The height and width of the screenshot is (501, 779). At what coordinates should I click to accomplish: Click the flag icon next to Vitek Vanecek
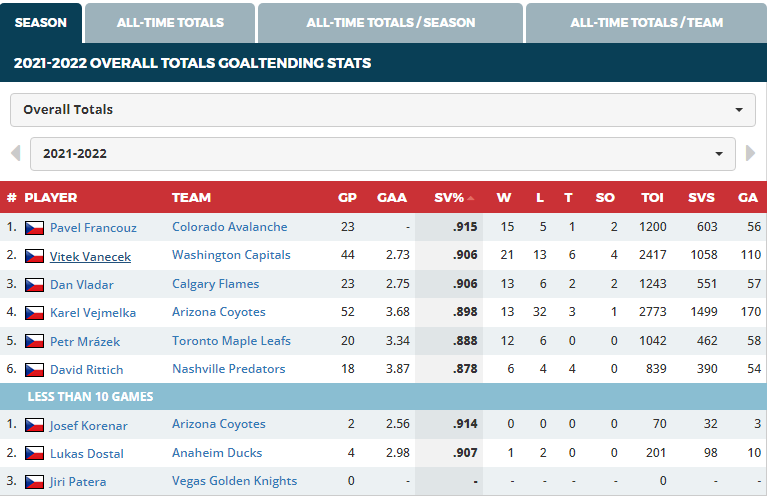pyautogui.click(x=34, y=256)
